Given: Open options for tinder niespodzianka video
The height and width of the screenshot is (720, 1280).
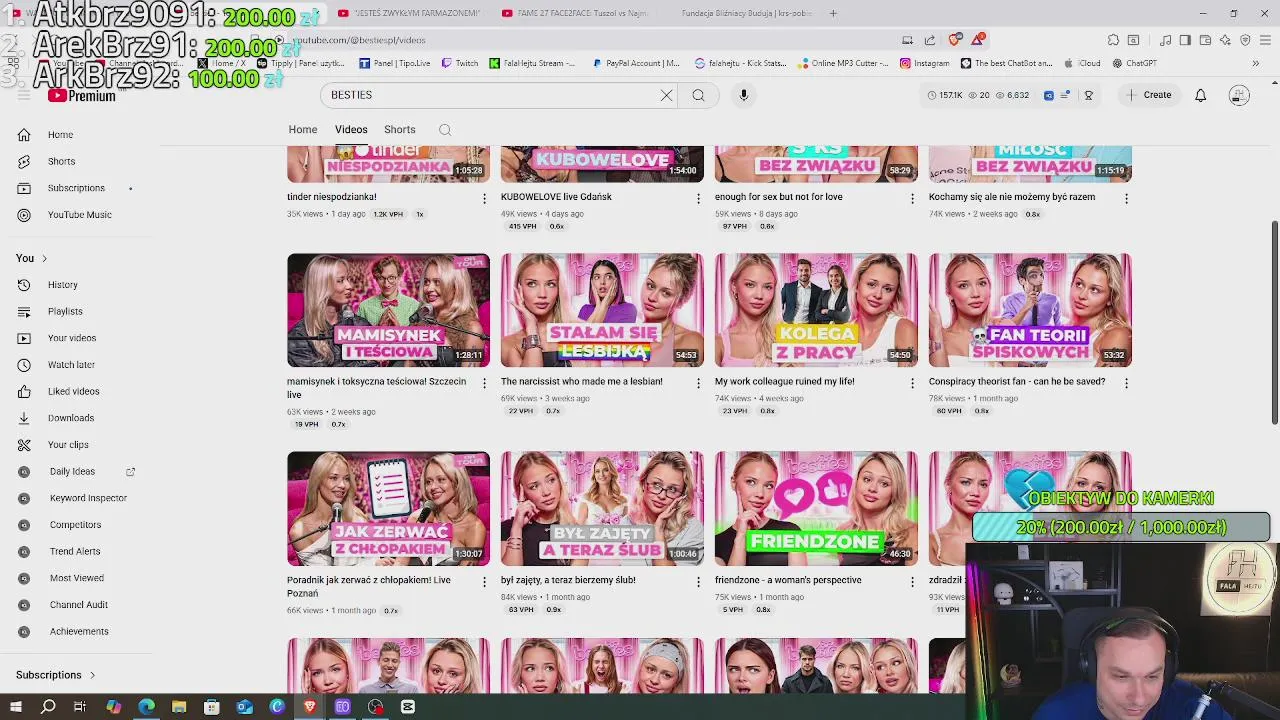Looking at the screenshot, I should click(x=484, y=199).
